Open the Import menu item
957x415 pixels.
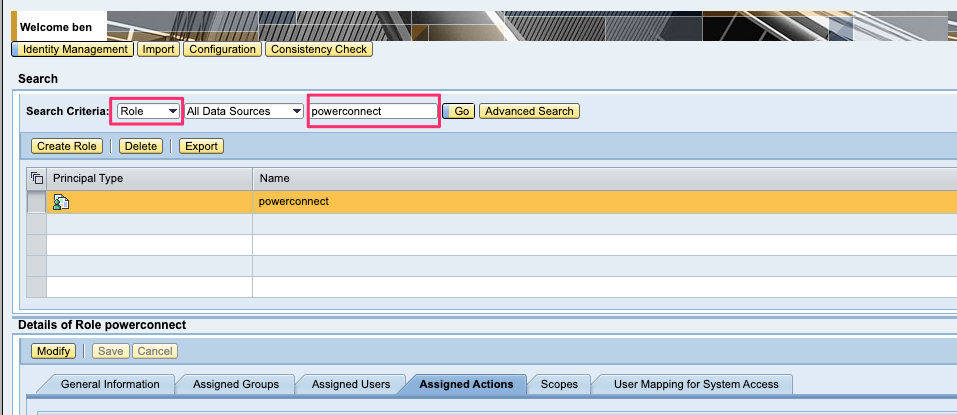point(158,49)
